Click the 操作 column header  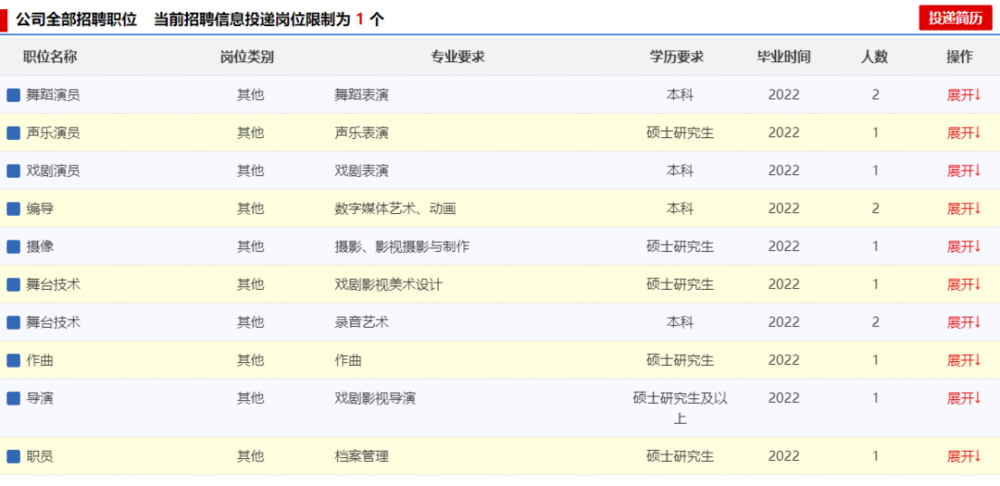point(959,57)
